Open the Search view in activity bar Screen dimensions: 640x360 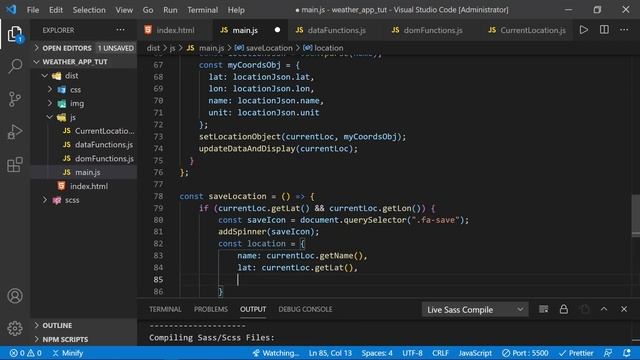pyautogui.click(x=15, y=66)
